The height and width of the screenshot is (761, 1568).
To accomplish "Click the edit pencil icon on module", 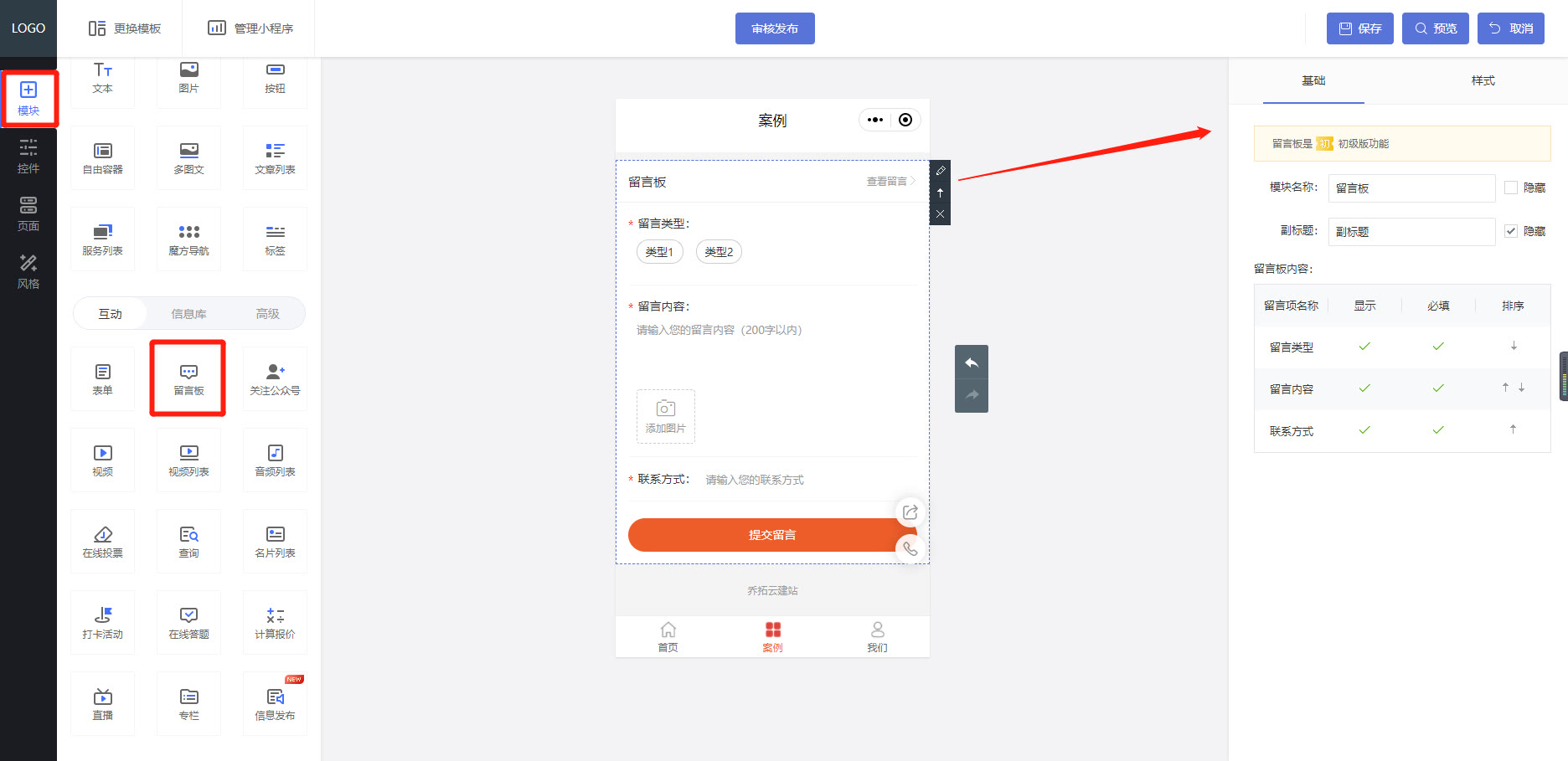I will pyautogui.click(x=940, y=171).
